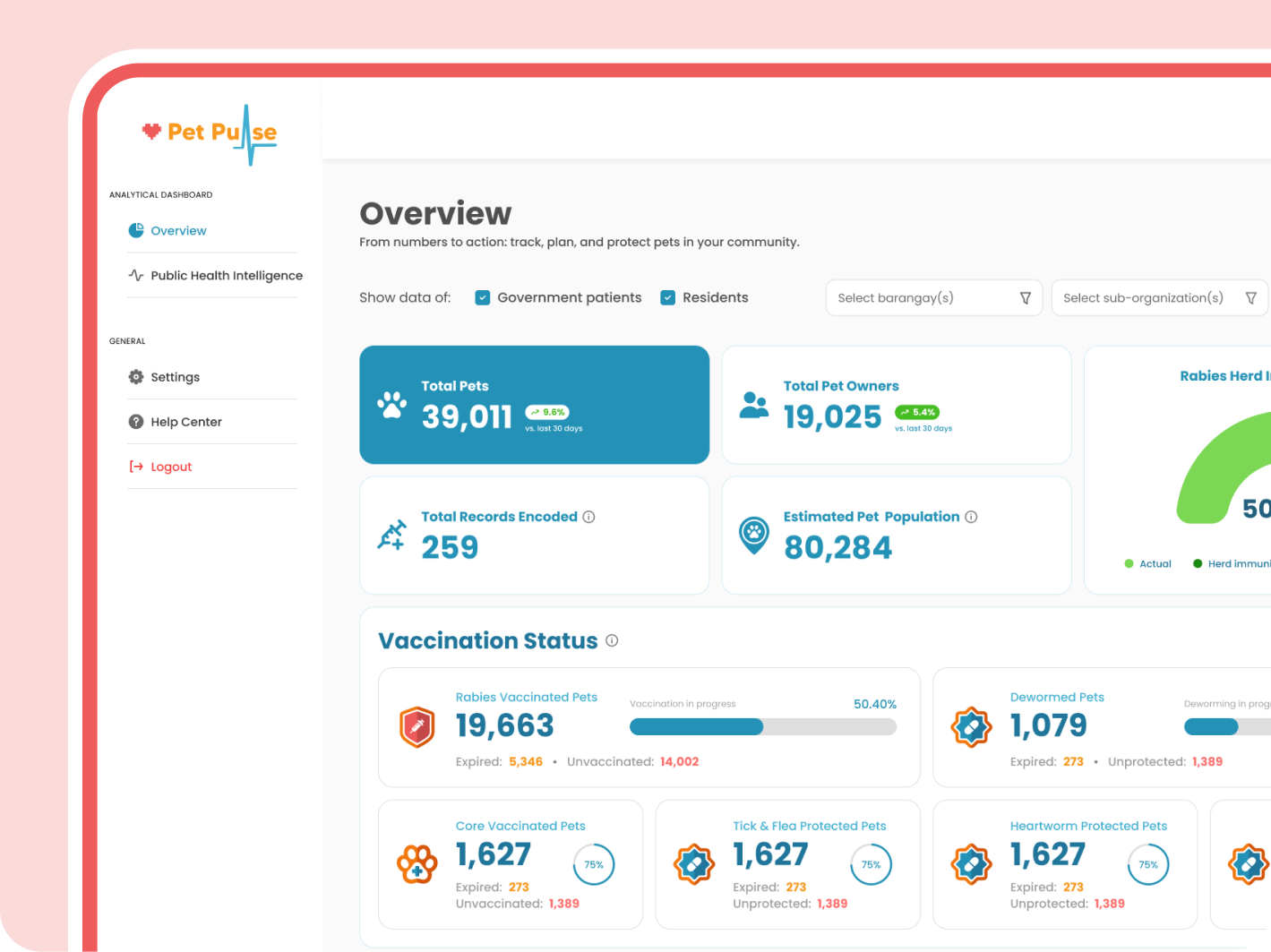Click the paw plus icon for Core Vaccinated Pets

point(417,864)
